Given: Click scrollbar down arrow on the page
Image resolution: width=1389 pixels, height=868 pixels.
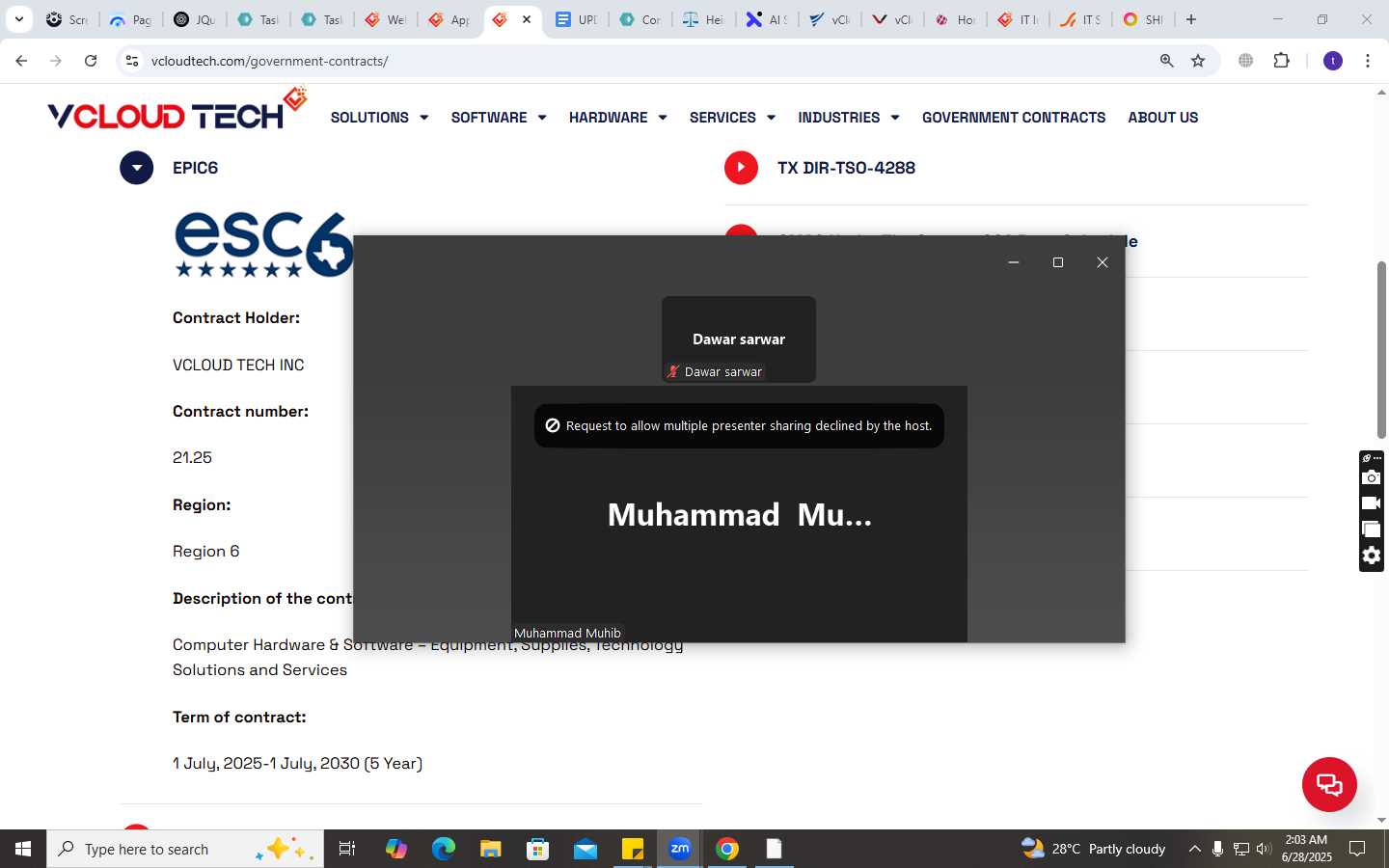Looking at the screenshot, I should (1381, 821).
